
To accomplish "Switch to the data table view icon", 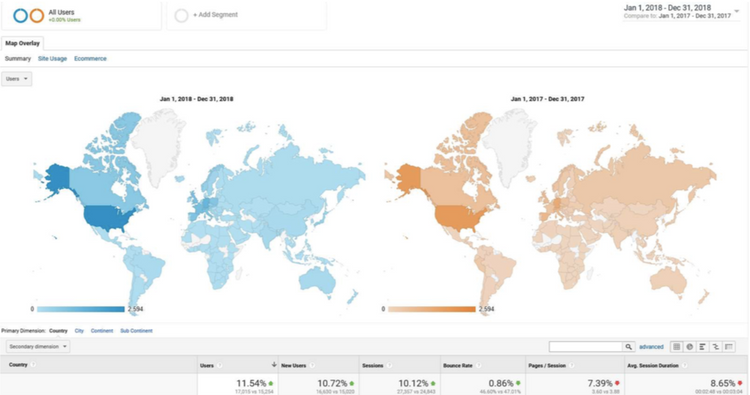I will click(x=676, y=347).
